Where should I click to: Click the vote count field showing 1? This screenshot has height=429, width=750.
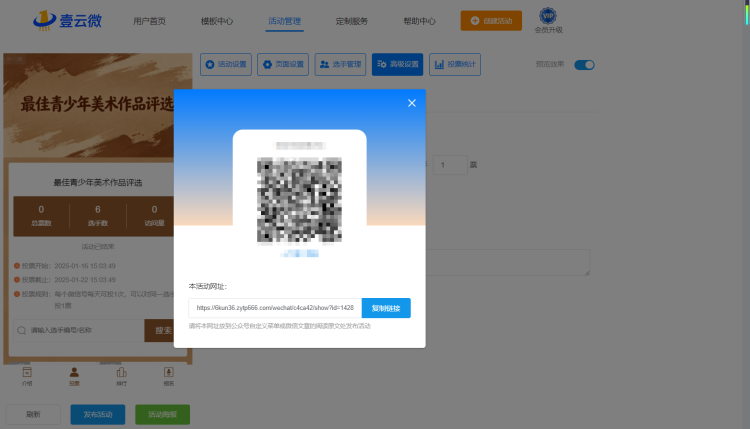(x=450, y=165)
